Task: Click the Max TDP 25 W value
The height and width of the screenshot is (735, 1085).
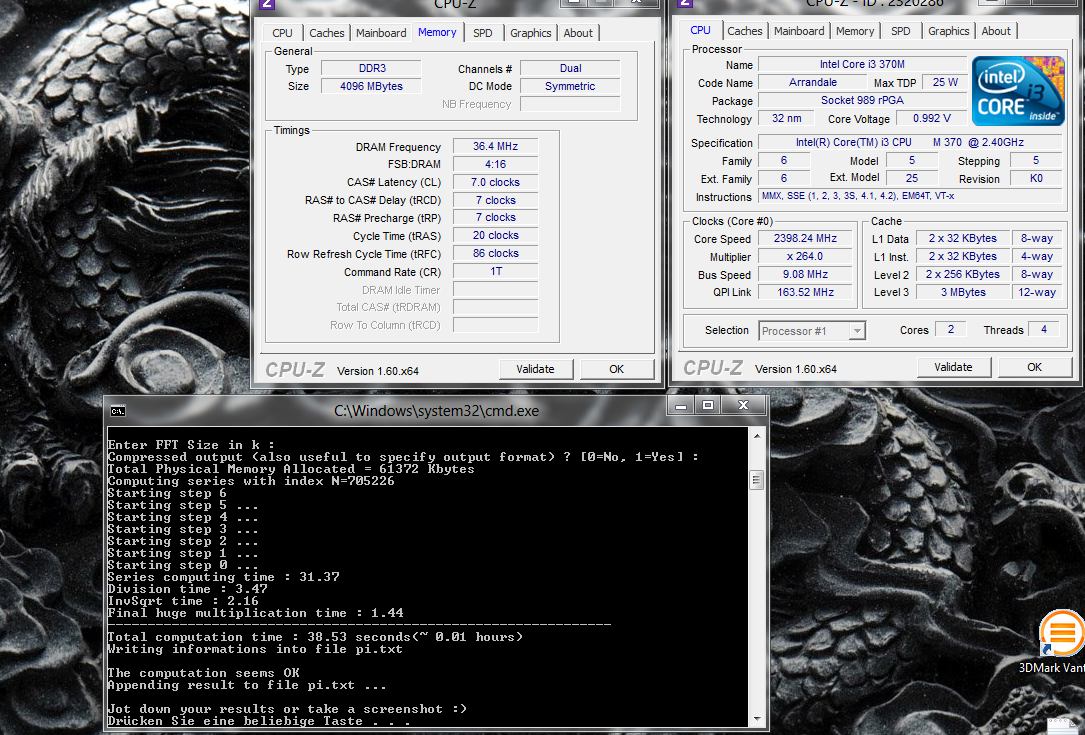Action: coord(945,82)
